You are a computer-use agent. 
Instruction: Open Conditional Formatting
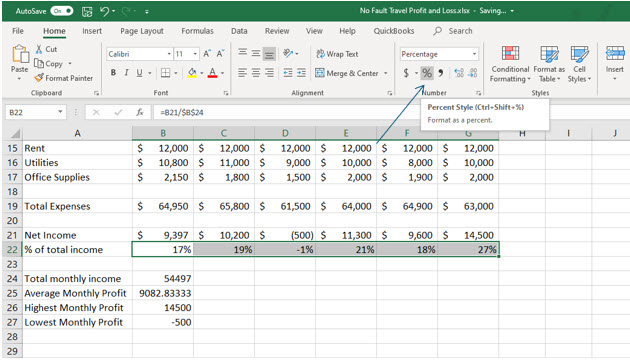click(510, 64)
